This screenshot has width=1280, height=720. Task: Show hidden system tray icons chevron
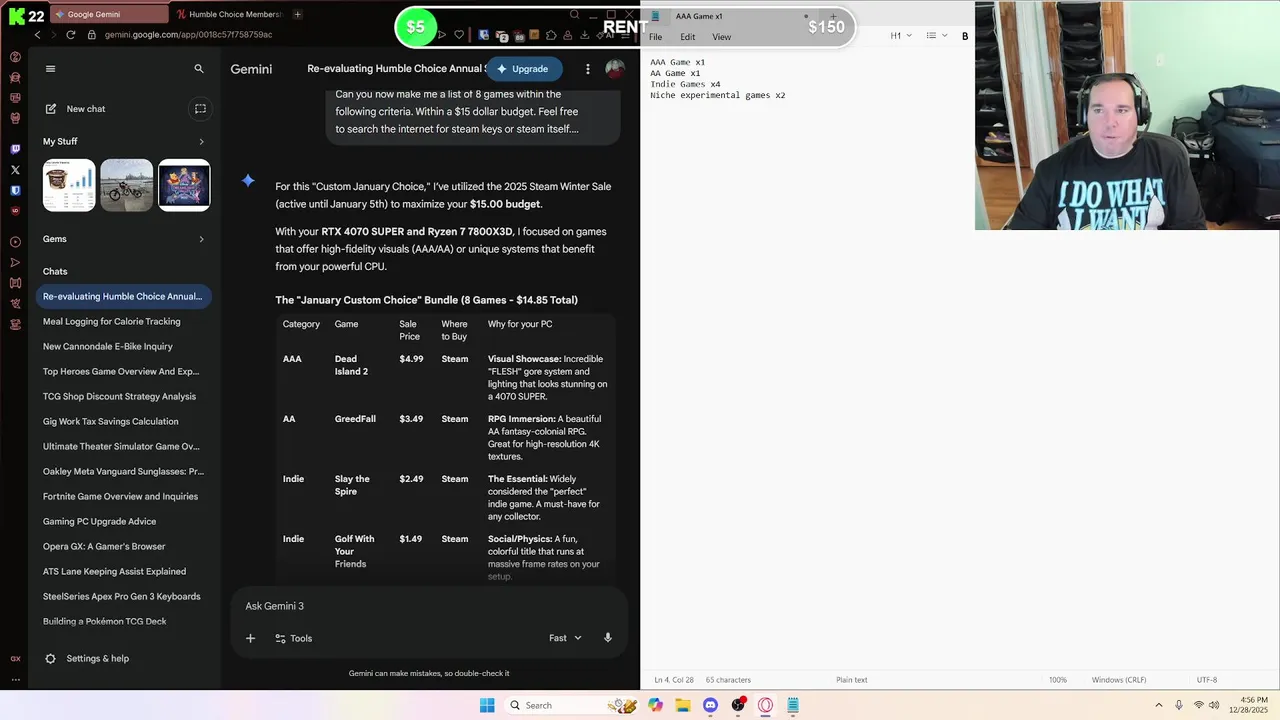[x=1159, y=705]
